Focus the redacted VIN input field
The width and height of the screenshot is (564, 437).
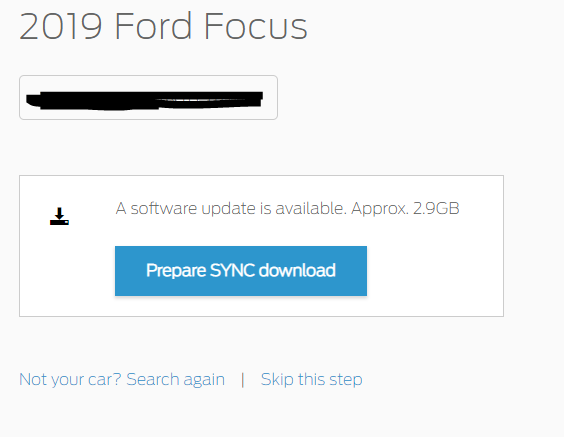(x=148, y=97)
